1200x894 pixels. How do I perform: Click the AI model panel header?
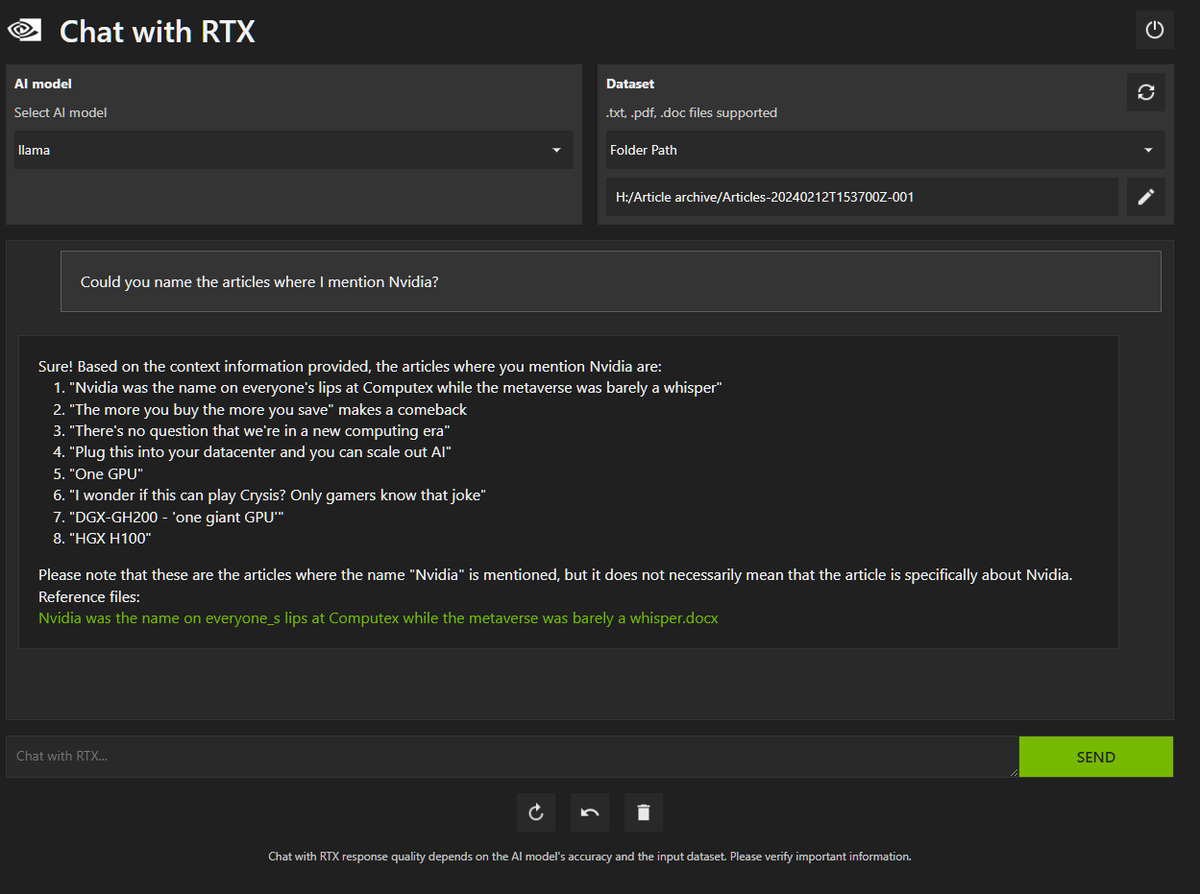[42, 83]
